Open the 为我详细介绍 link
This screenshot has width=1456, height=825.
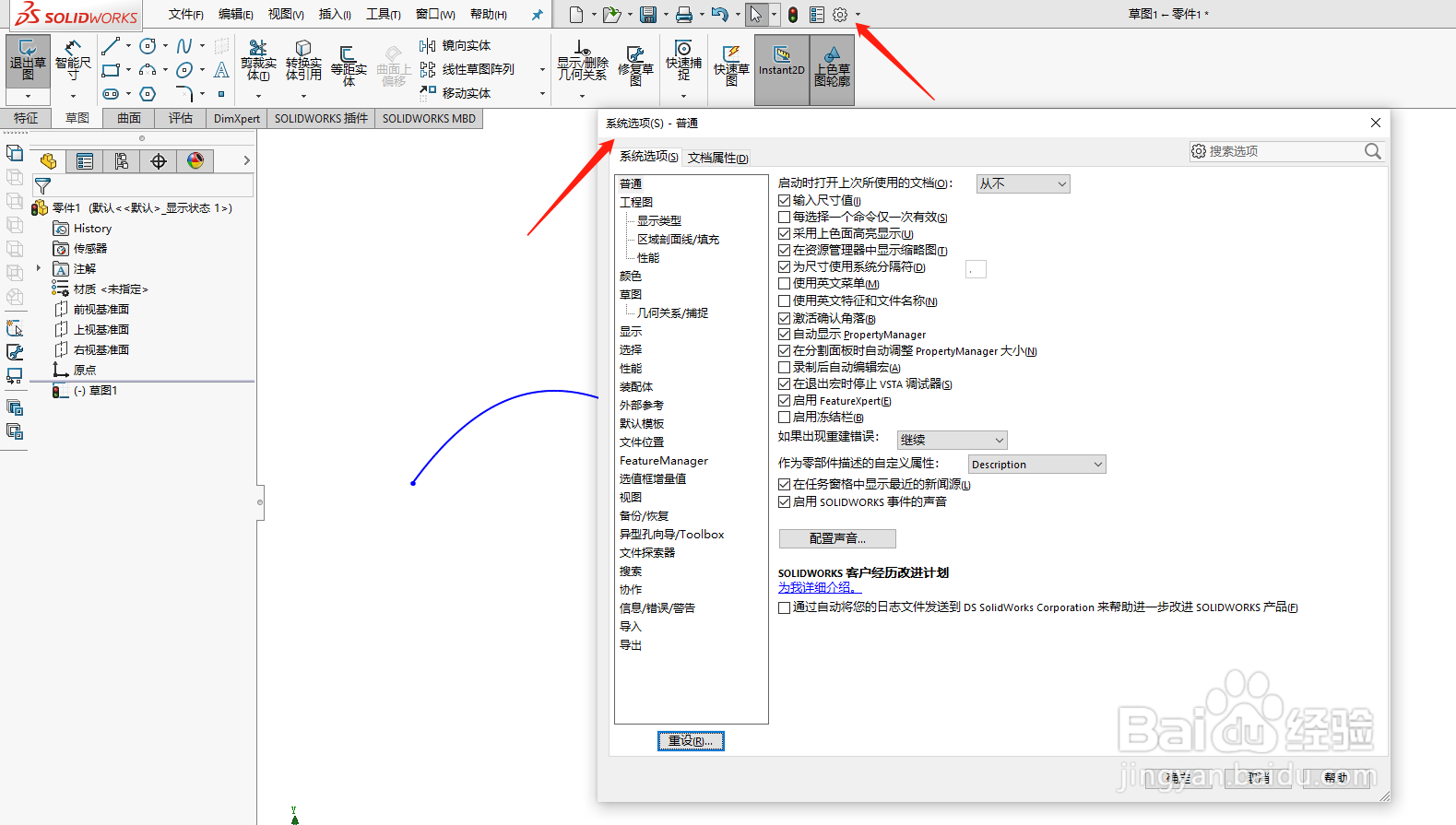tap(818, 587)
